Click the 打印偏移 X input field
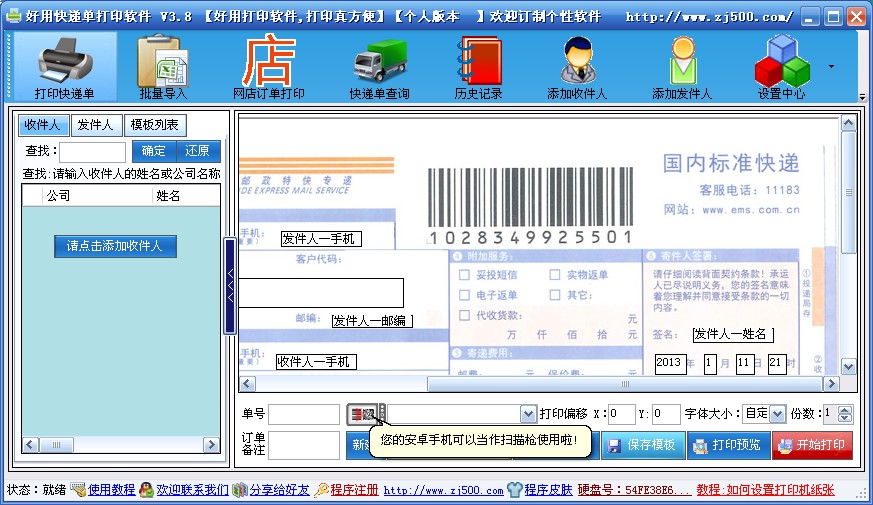Image resolution: width=873 pixels, height=505 pixels. [x=621, y=414]
